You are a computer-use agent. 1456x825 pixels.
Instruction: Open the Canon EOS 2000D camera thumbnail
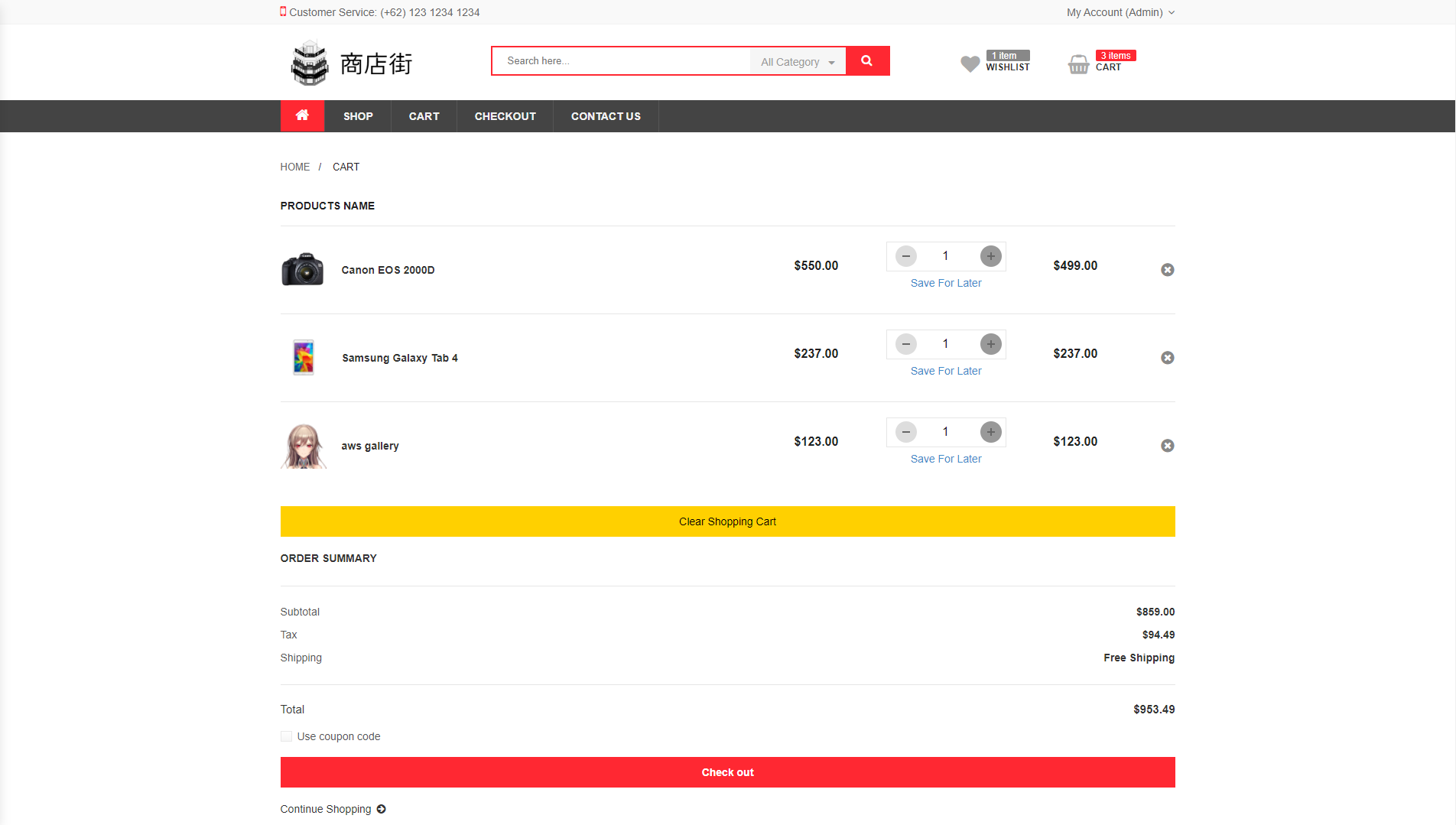point(303,269)
